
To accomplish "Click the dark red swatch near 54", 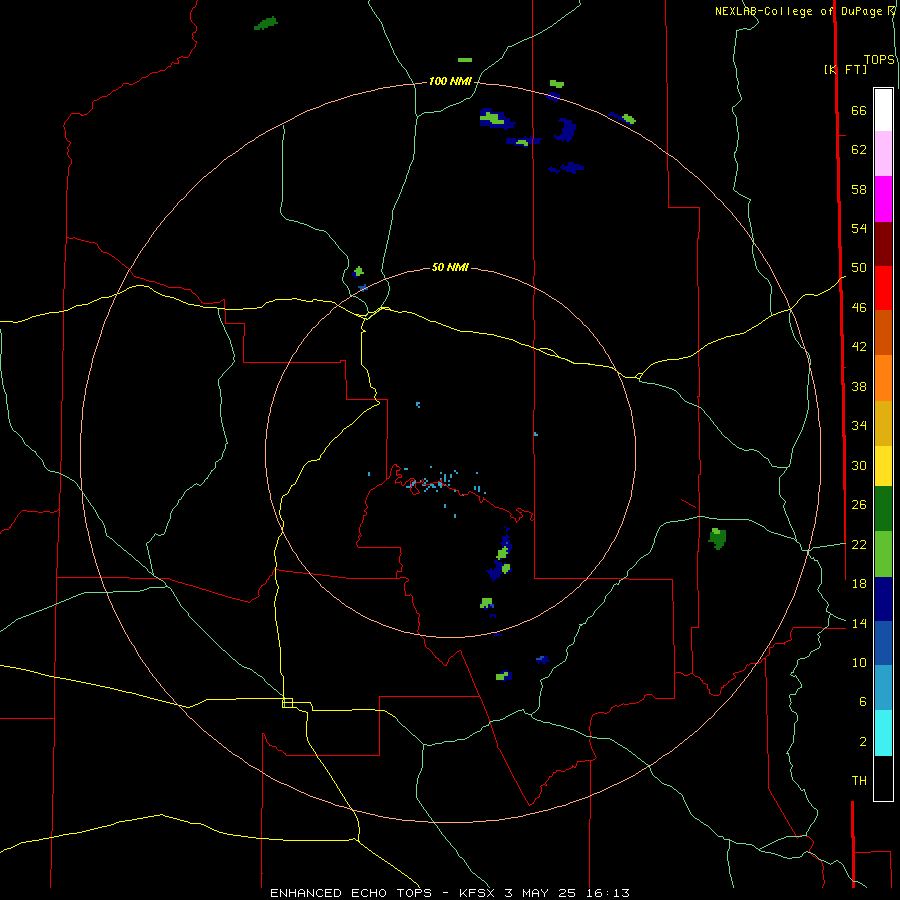I will [883, 243].
